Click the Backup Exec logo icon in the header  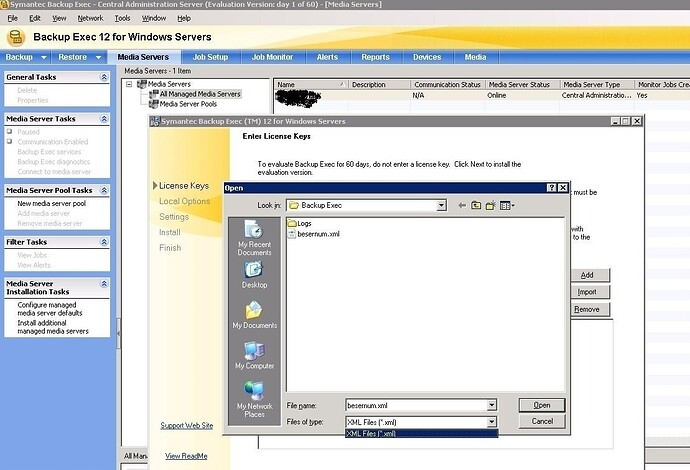[16, 37]
